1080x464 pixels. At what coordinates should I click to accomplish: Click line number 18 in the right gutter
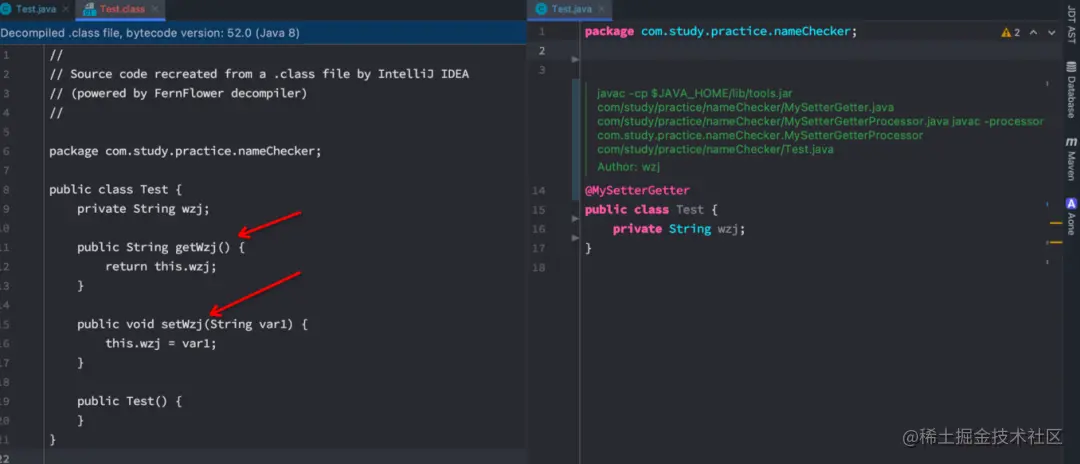coord(539,267)
